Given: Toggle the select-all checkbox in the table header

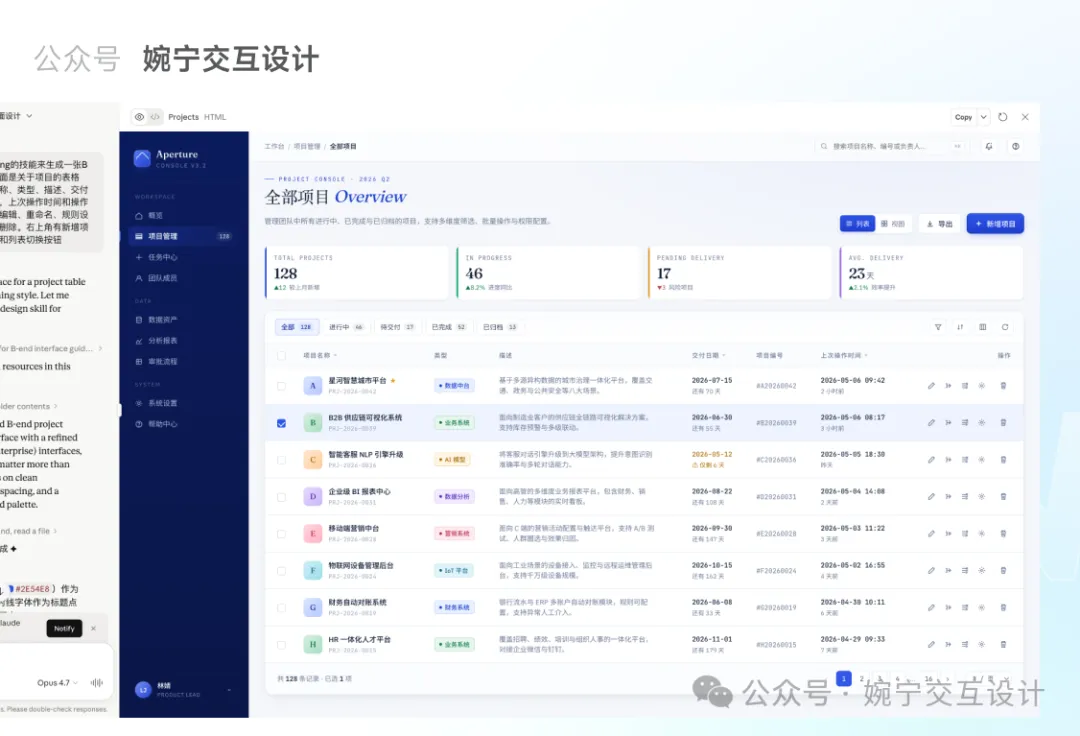Looking at the screenshot, I should [x=281, y=356].
